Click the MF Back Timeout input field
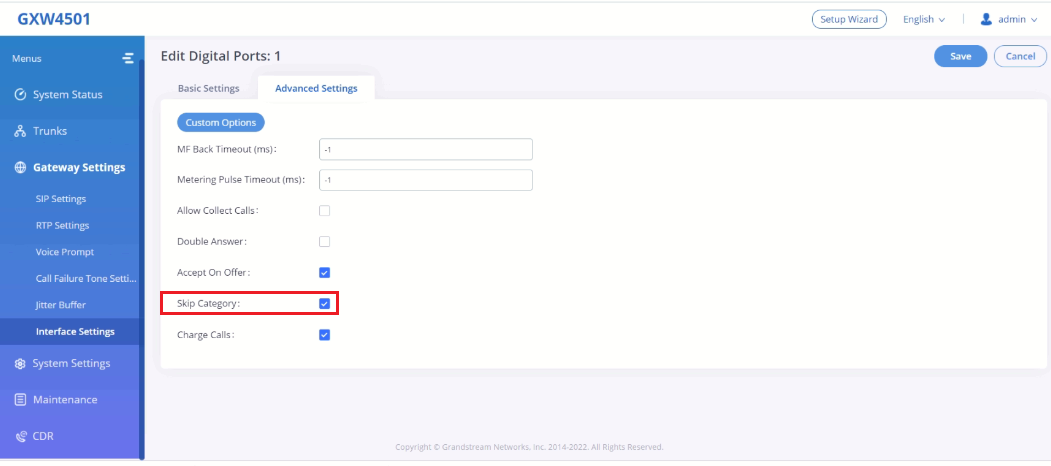Image resolution: width=1051 pixels, height=466 pixels. 426,150
